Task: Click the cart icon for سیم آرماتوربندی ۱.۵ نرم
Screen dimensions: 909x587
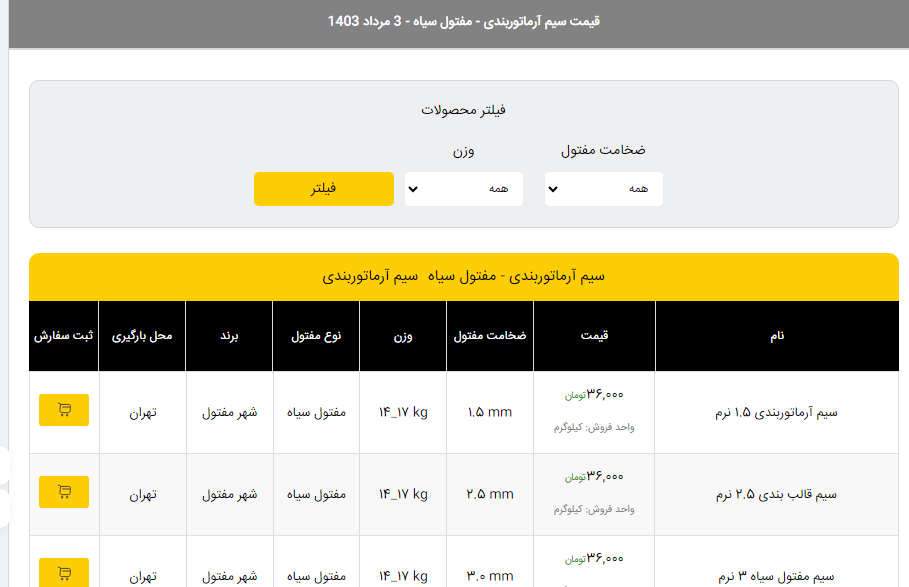Action: point(64,410)
